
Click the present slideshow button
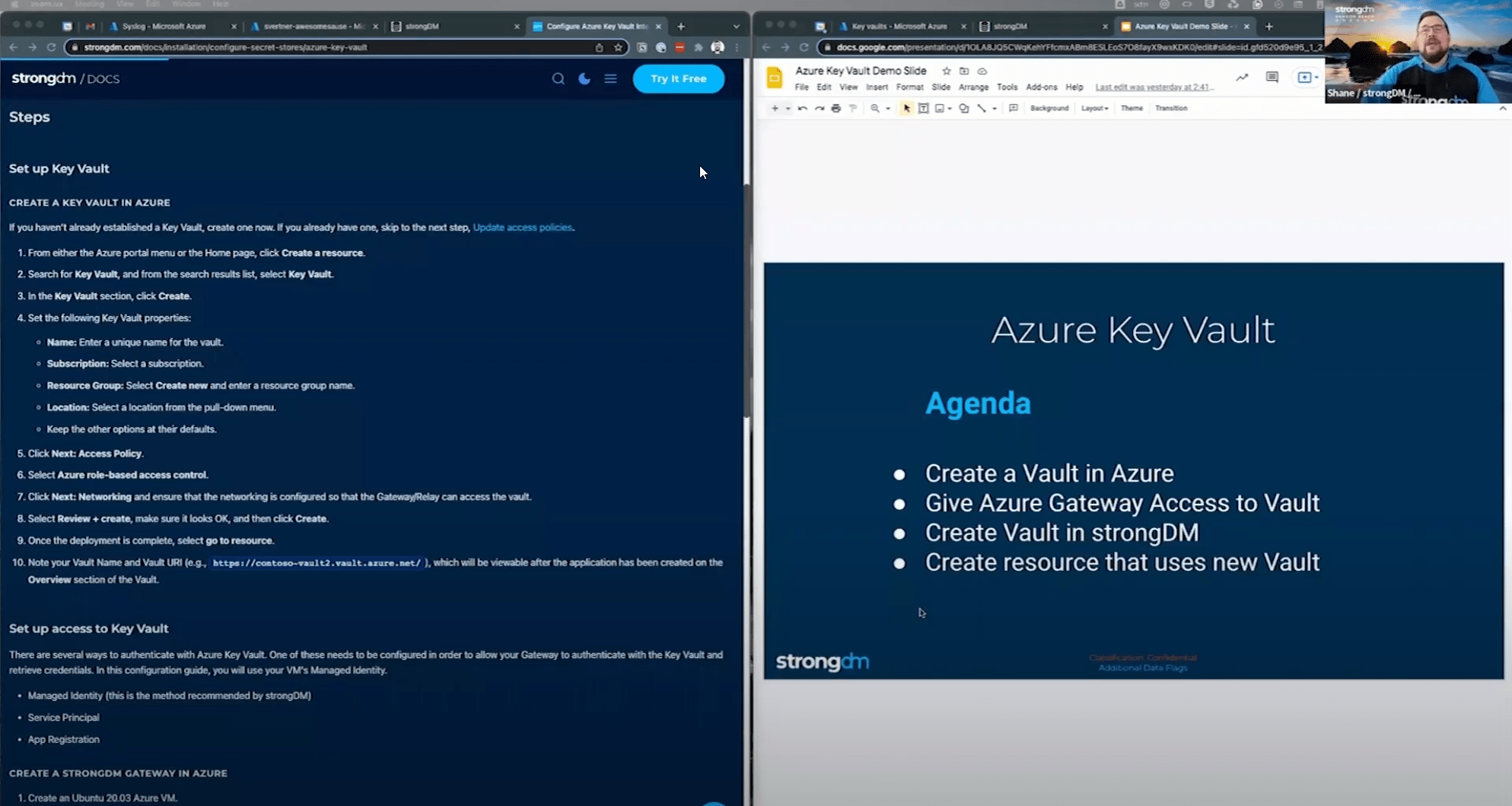(1304, 78)
